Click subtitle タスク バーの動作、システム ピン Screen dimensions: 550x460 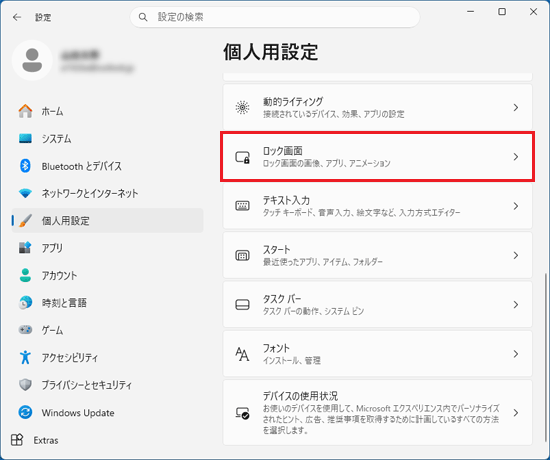[x=314, y=311]
